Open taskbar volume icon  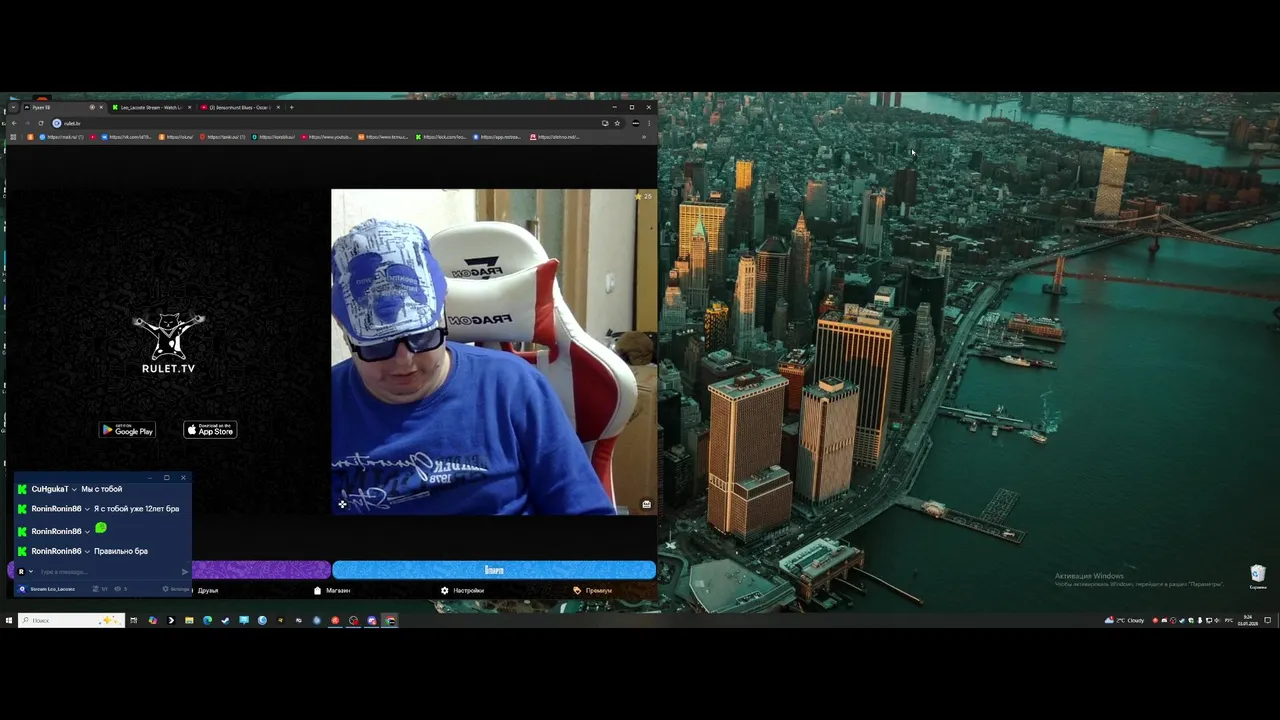pos(1218,620)
